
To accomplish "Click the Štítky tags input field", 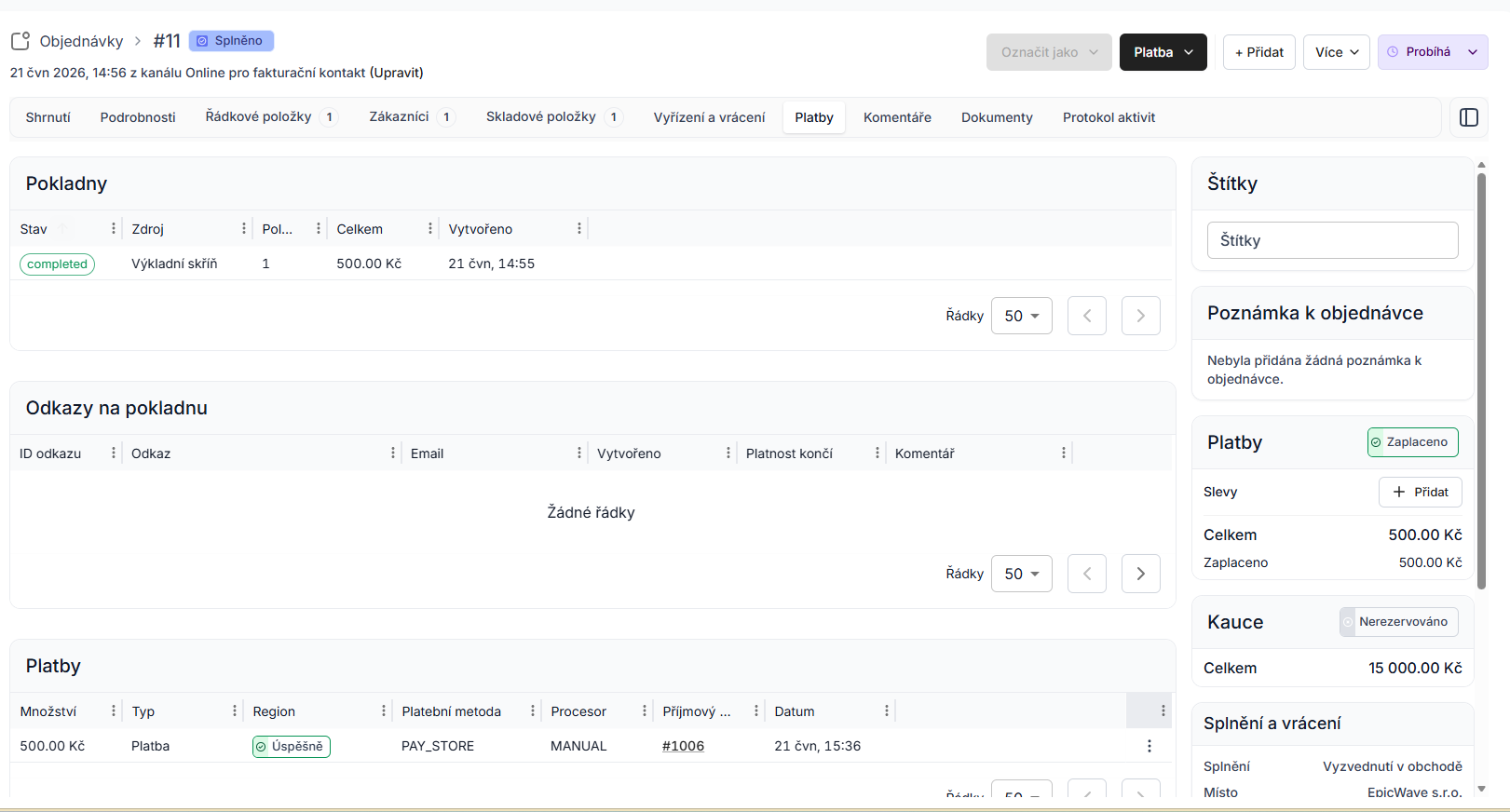I will pyautogui.click(x=1333, y=240).
